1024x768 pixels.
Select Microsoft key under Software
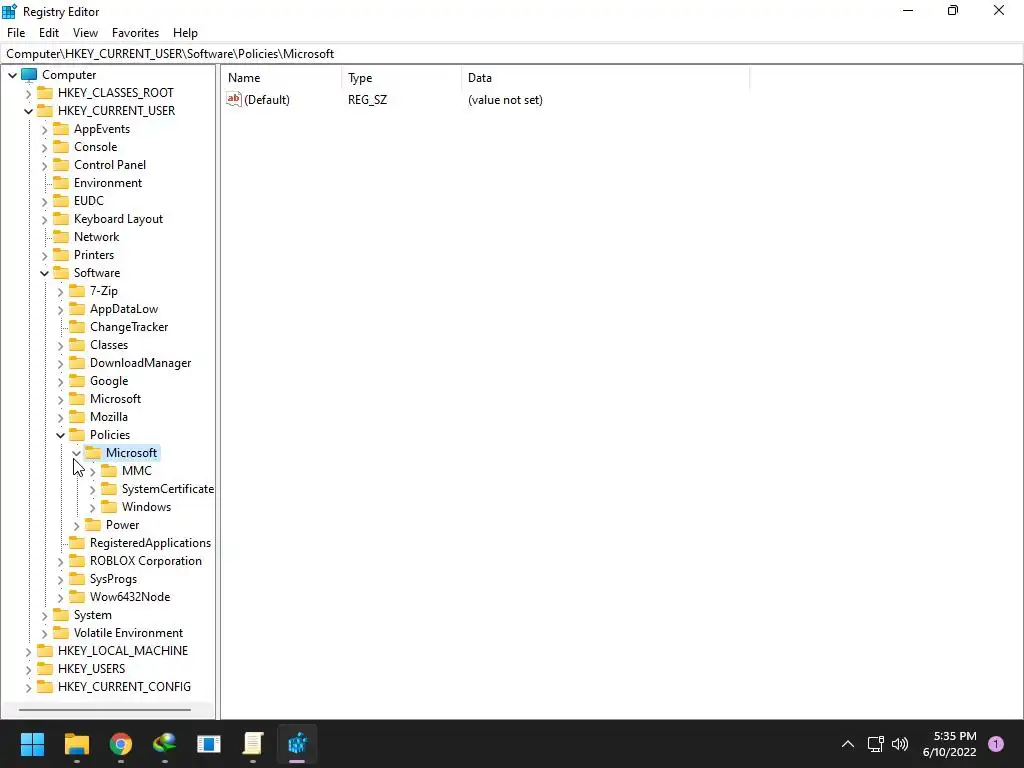(x=115, y=398)
